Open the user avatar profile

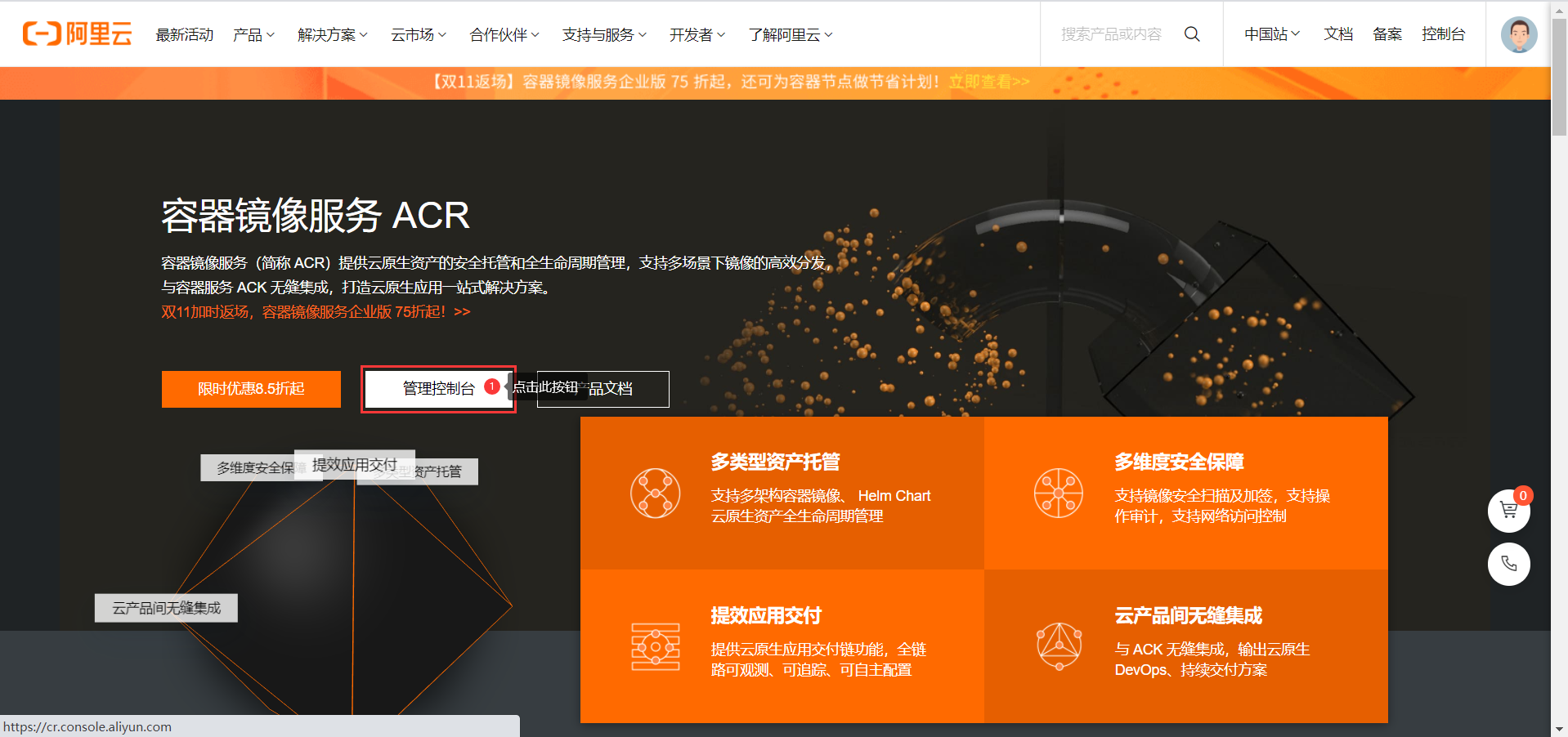pyautogui.click(x=1519, y=34)
